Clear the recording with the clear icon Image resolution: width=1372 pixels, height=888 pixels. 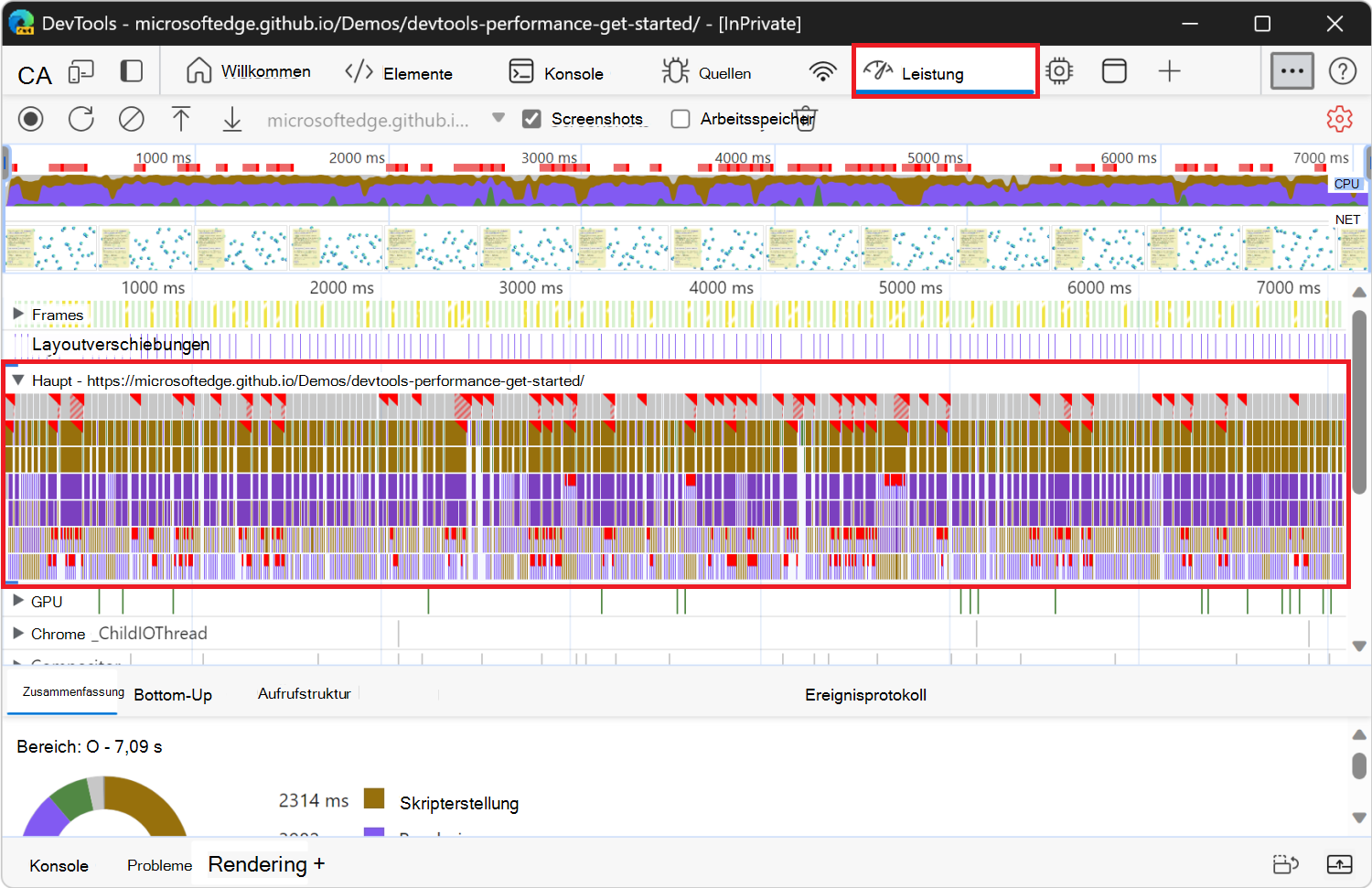click(132, 119)
